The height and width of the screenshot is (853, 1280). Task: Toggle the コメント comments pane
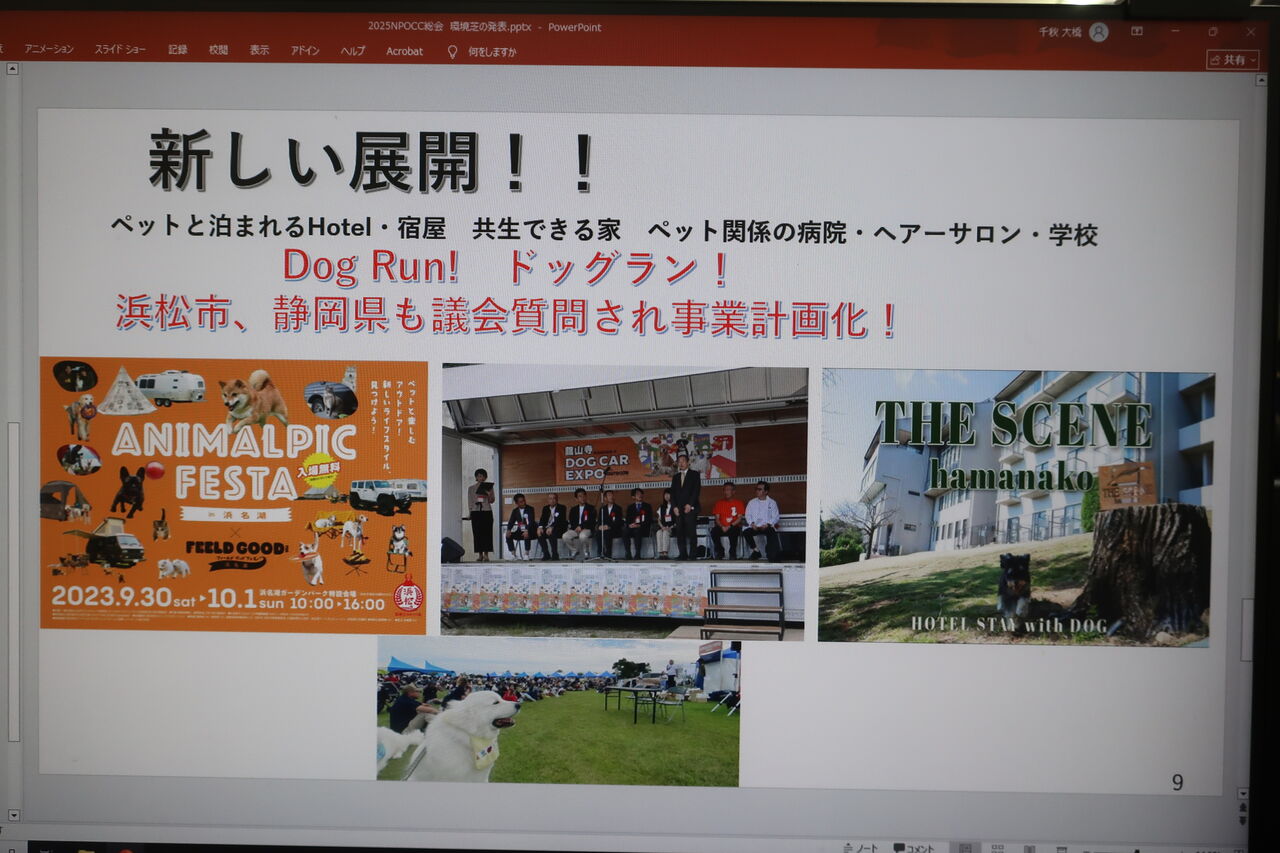[x=915, y=848]
